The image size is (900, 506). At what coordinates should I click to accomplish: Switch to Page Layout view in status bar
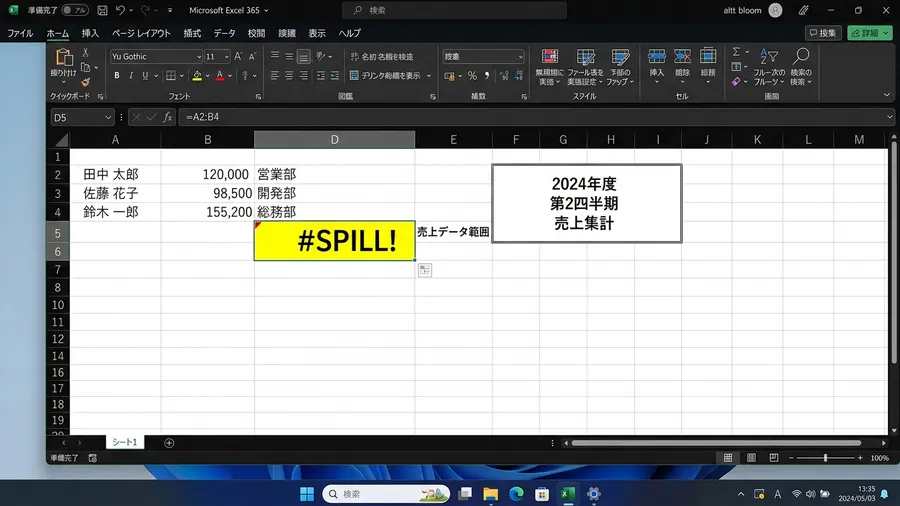pyautogui.click(x=751, y=458)
